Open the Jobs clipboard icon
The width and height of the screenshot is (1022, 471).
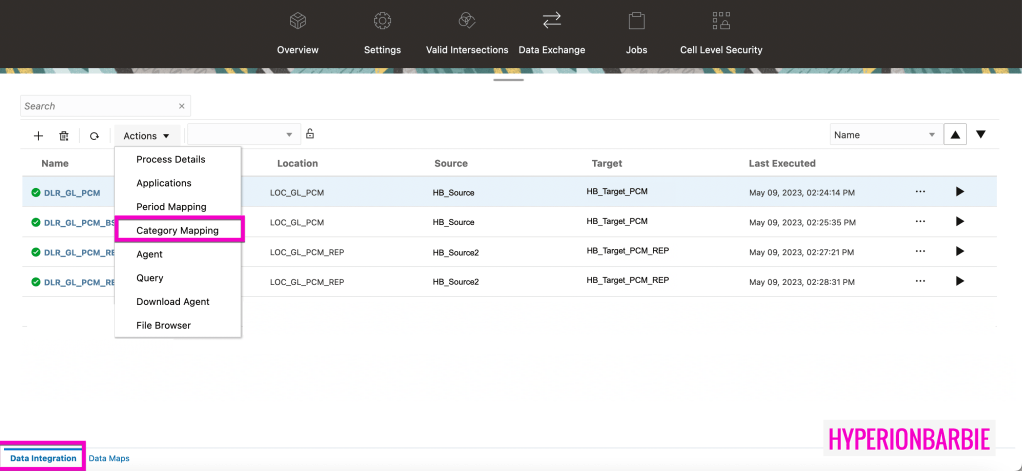tap(636, 21)
